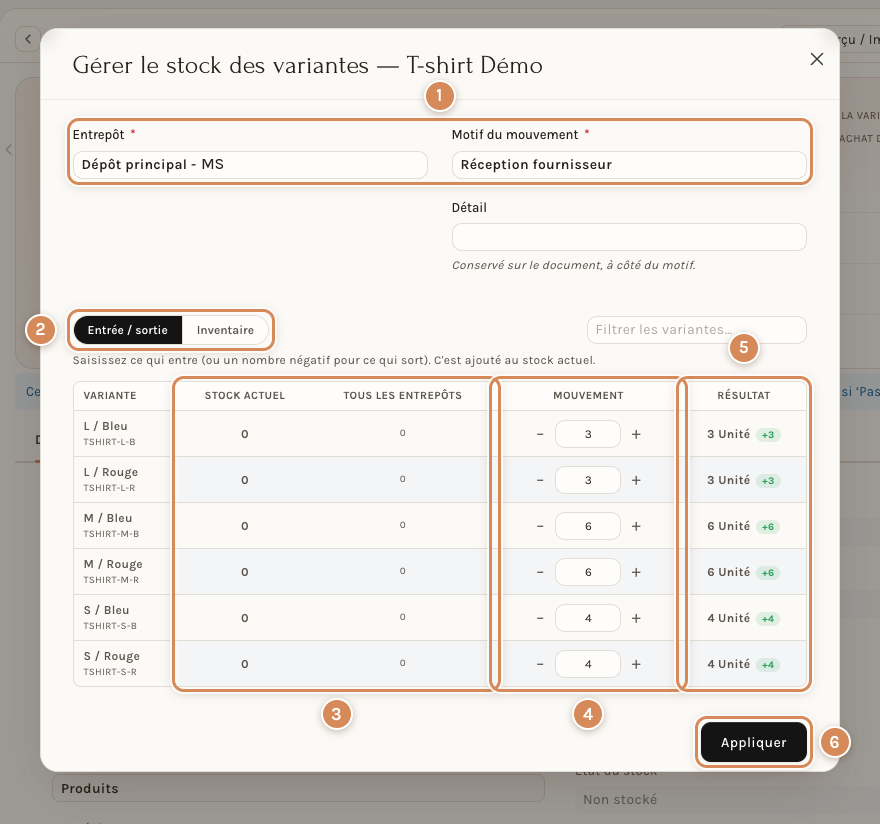Decrease movement for M / Bleu

[x=540, y=526]
